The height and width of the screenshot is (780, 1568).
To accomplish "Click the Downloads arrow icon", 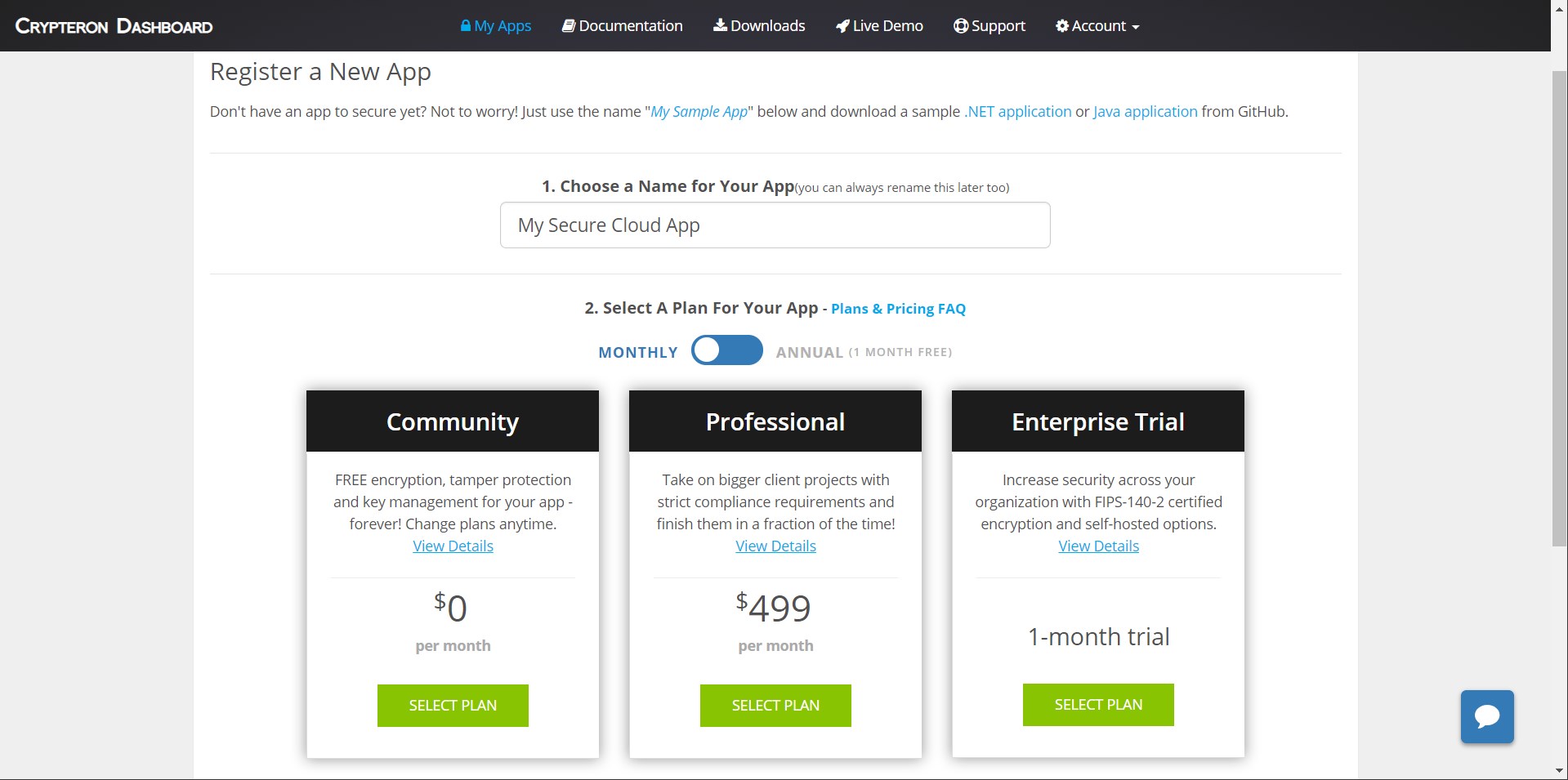I will coord(720,25).
